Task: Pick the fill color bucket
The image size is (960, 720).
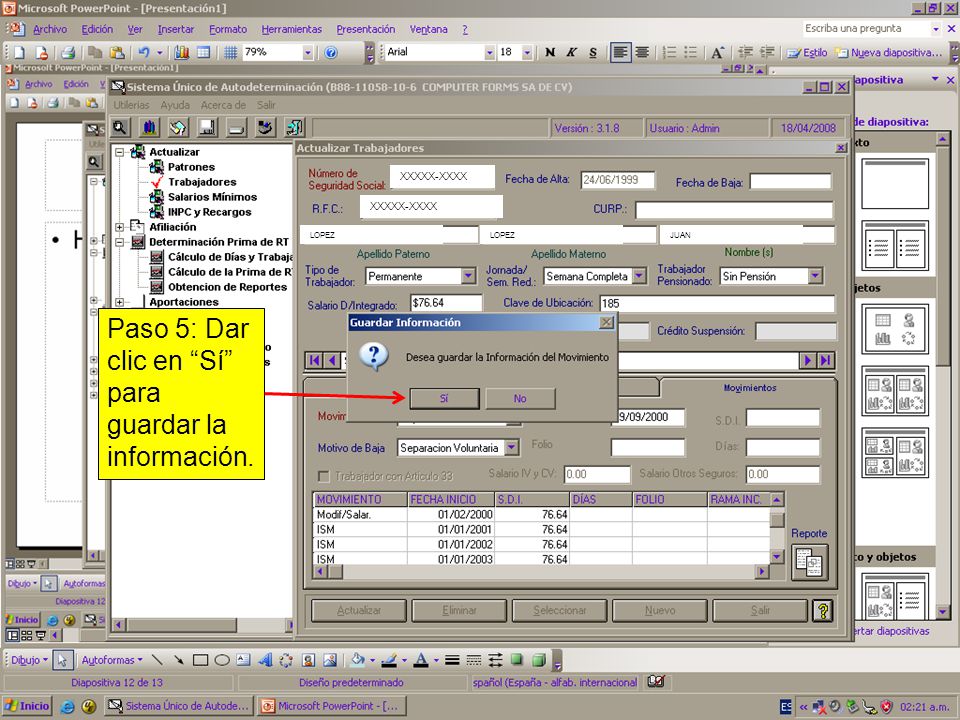Action: click(x=358, y=660)
